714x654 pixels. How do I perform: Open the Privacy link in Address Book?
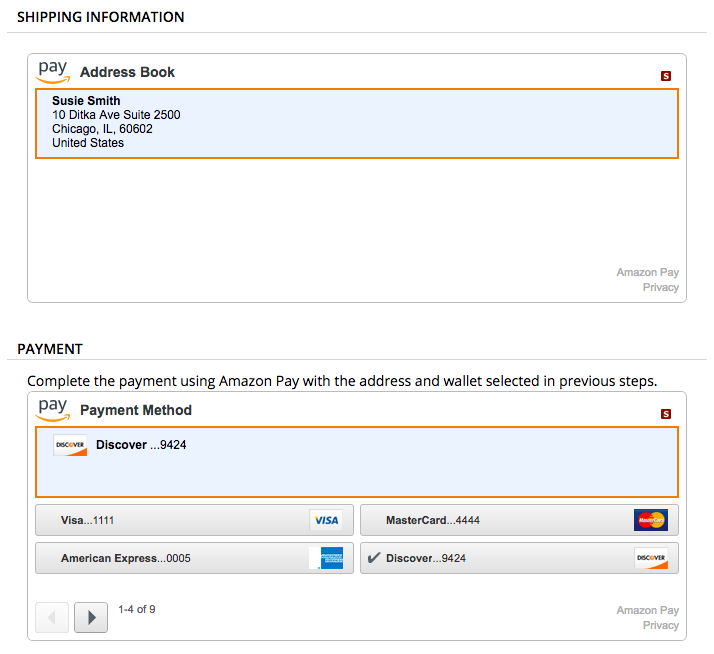[x=661, y=287]
